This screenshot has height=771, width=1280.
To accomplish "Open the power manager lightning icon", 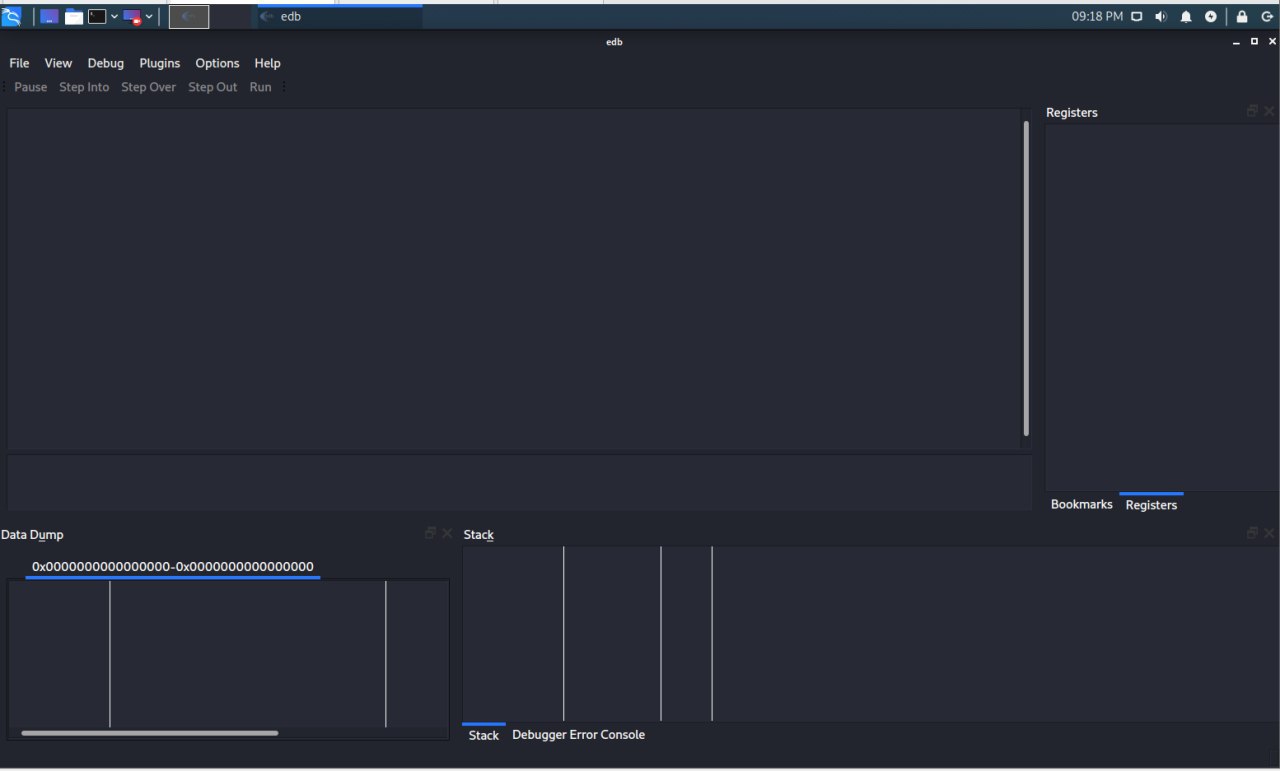I will tap(1211, 17).
